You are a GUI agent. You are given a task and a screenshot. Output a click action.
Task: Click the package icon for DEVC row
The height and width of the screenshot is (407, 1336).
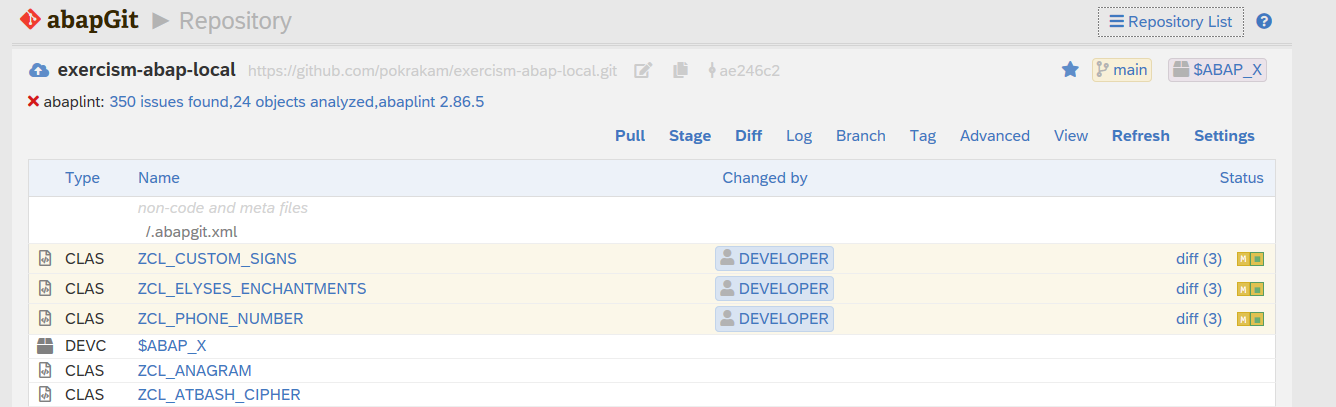point(44,346)
